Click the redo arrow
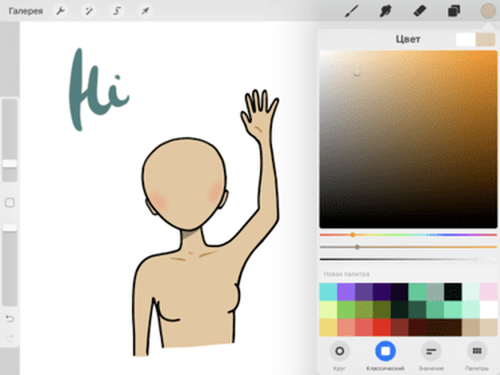Viewport: 500px width, 375px height. pos(10,338)
